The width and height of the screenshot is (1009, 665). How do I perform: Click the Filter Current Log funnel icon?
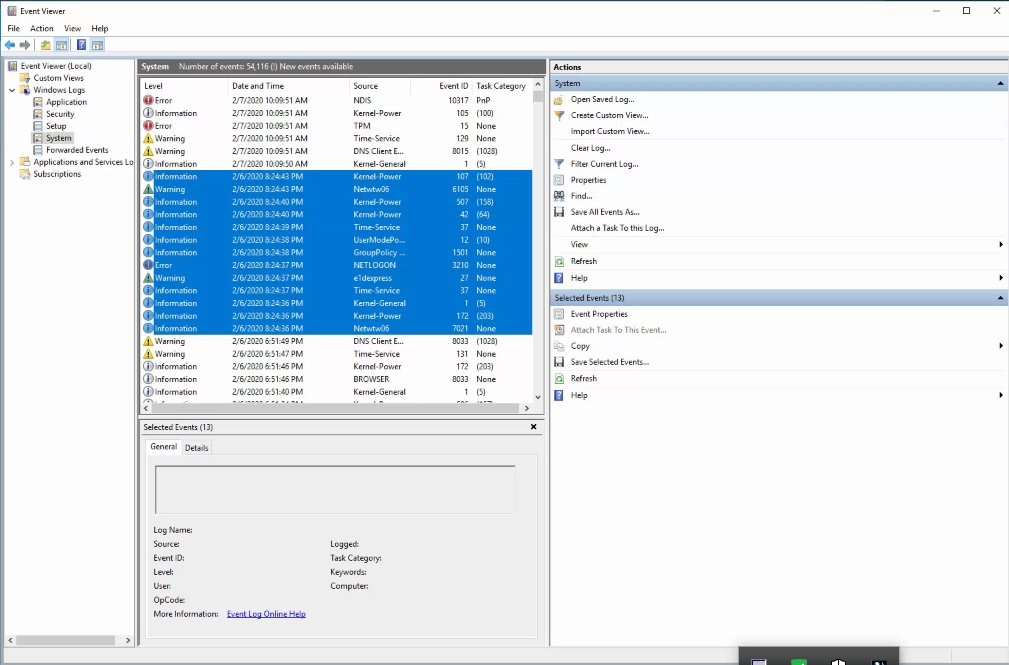click(x=559, y=164)
